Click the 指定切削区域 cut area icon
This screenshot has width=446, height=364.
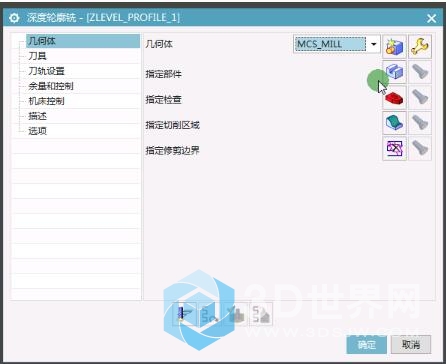[394, 123]
